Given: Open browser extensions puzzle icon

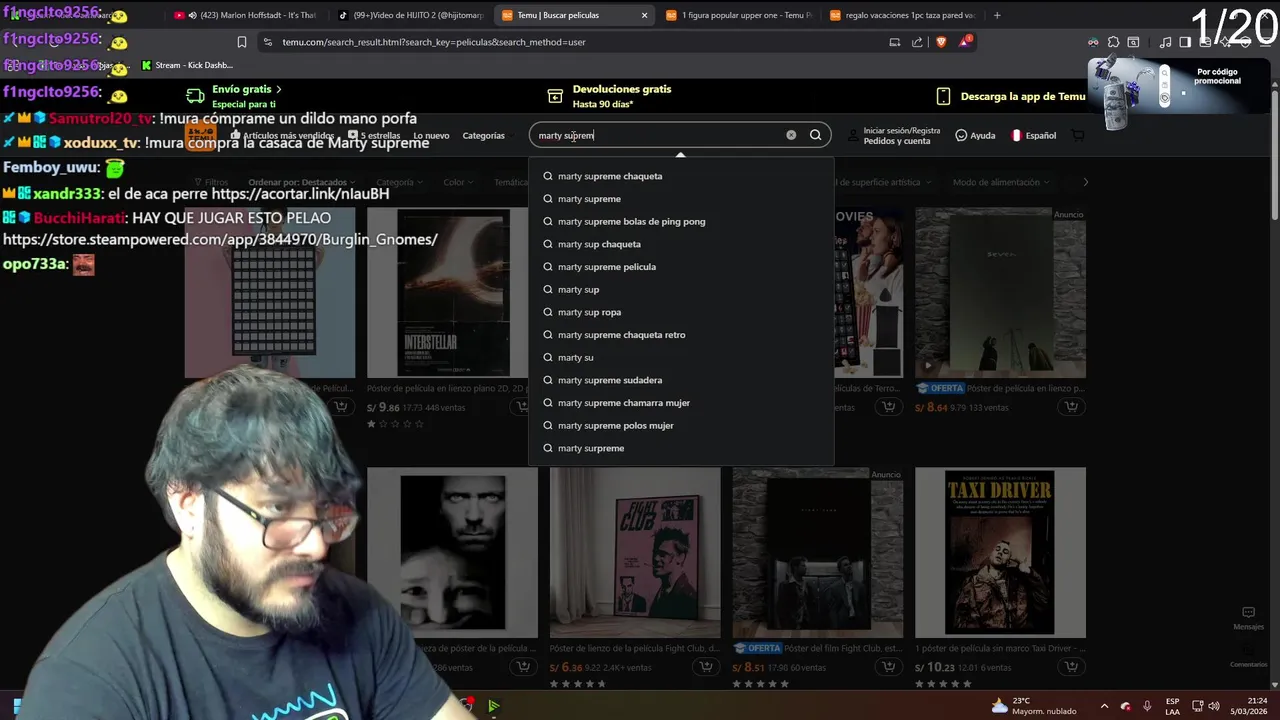Looking at the screenshot, I should [x=1113, y=42].
